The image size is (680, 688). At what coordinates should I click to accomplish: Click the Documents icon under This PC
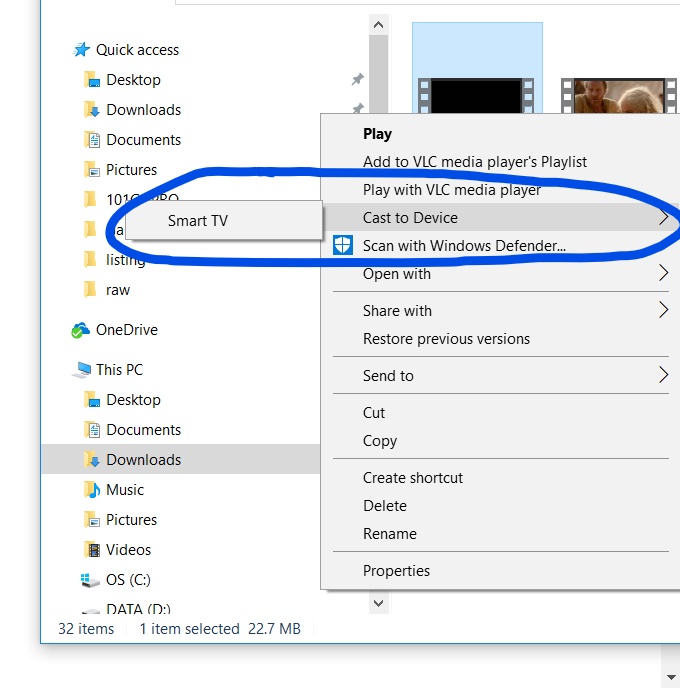[x=92, y=430]
